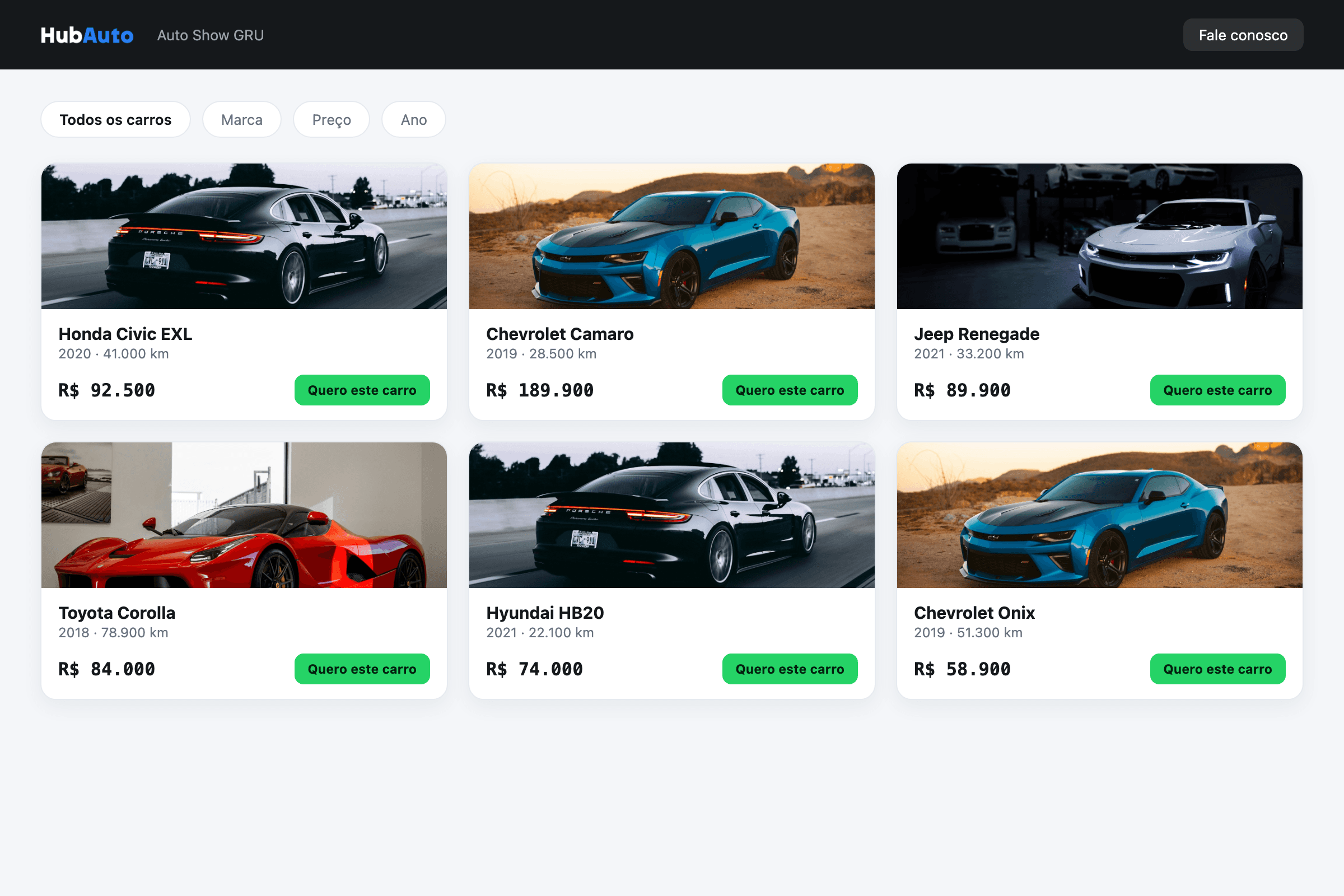Select the Todos os carros filter

115,119
